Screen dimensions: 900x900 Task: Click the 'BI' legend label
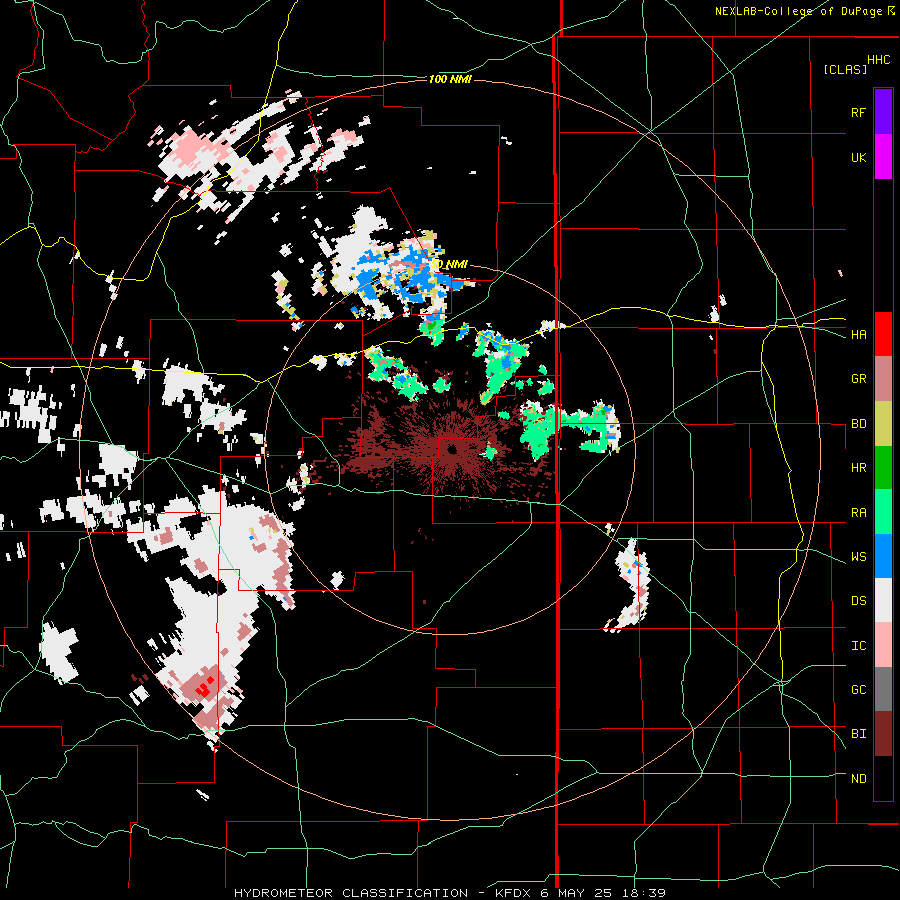pos(858,734)
